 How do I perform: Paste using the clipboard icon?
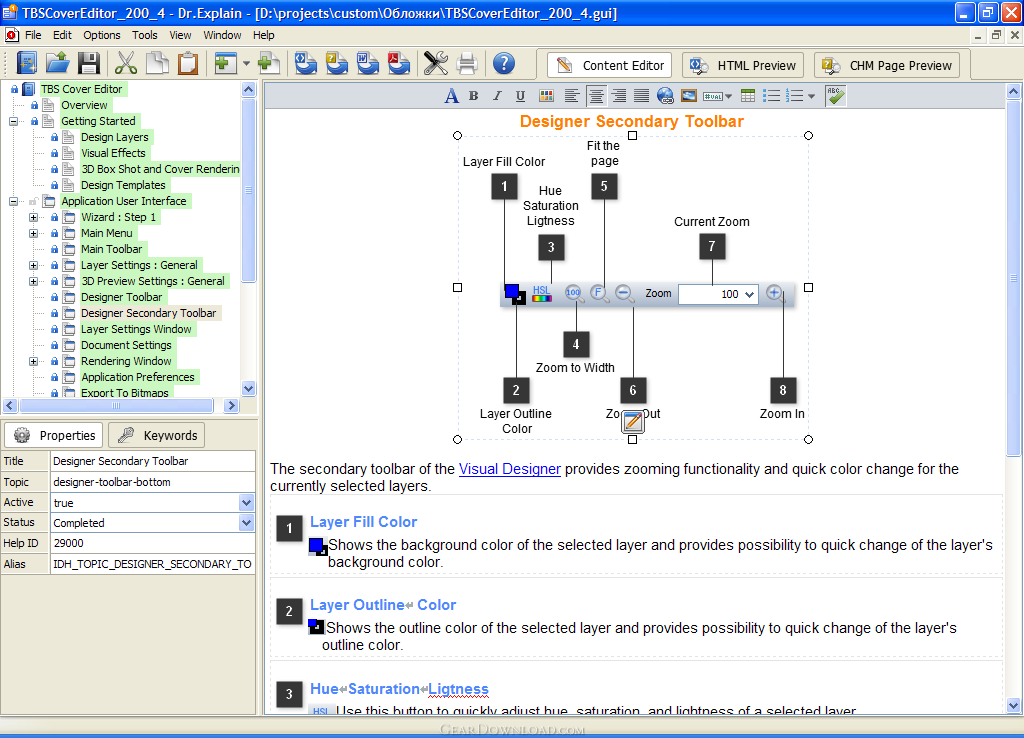click(x=188, y=63)
